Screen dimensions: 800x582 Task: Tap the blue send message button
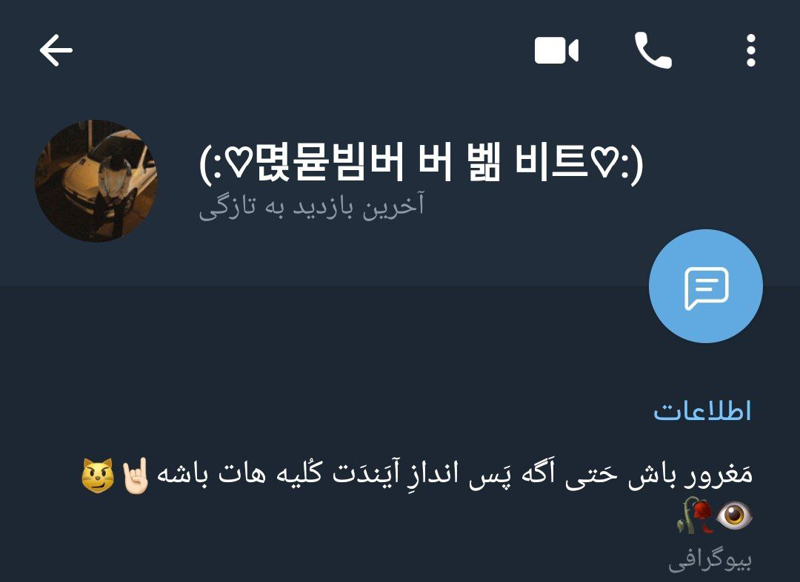pyautogui.click(x=706, y=286)
